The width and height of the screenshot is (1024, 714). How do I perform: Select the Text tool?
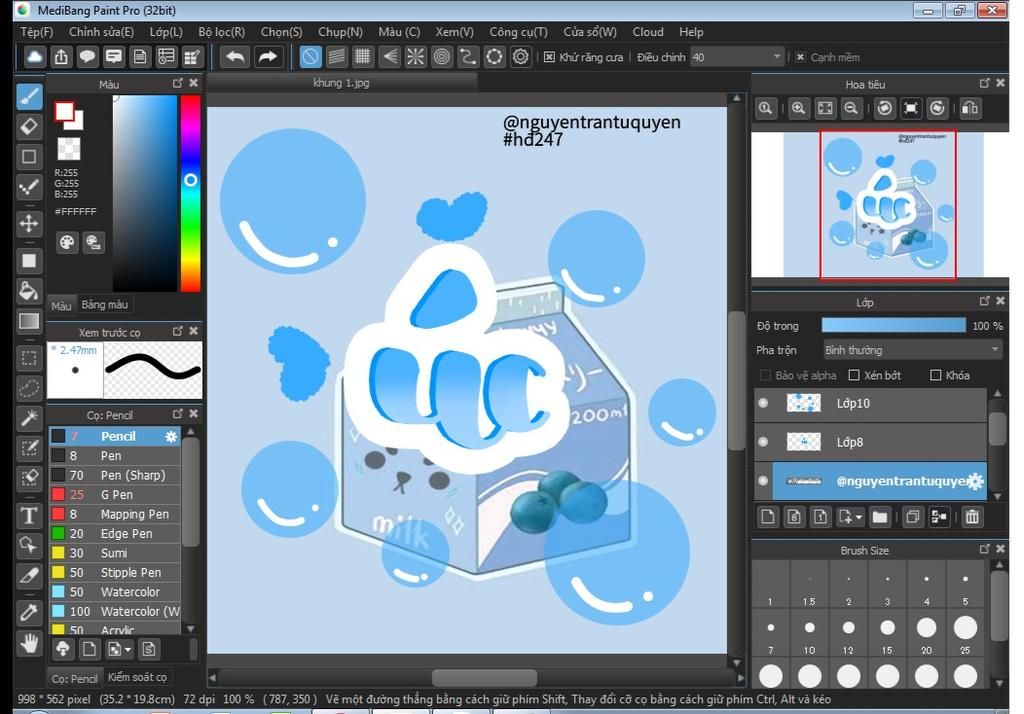[29, 515]
